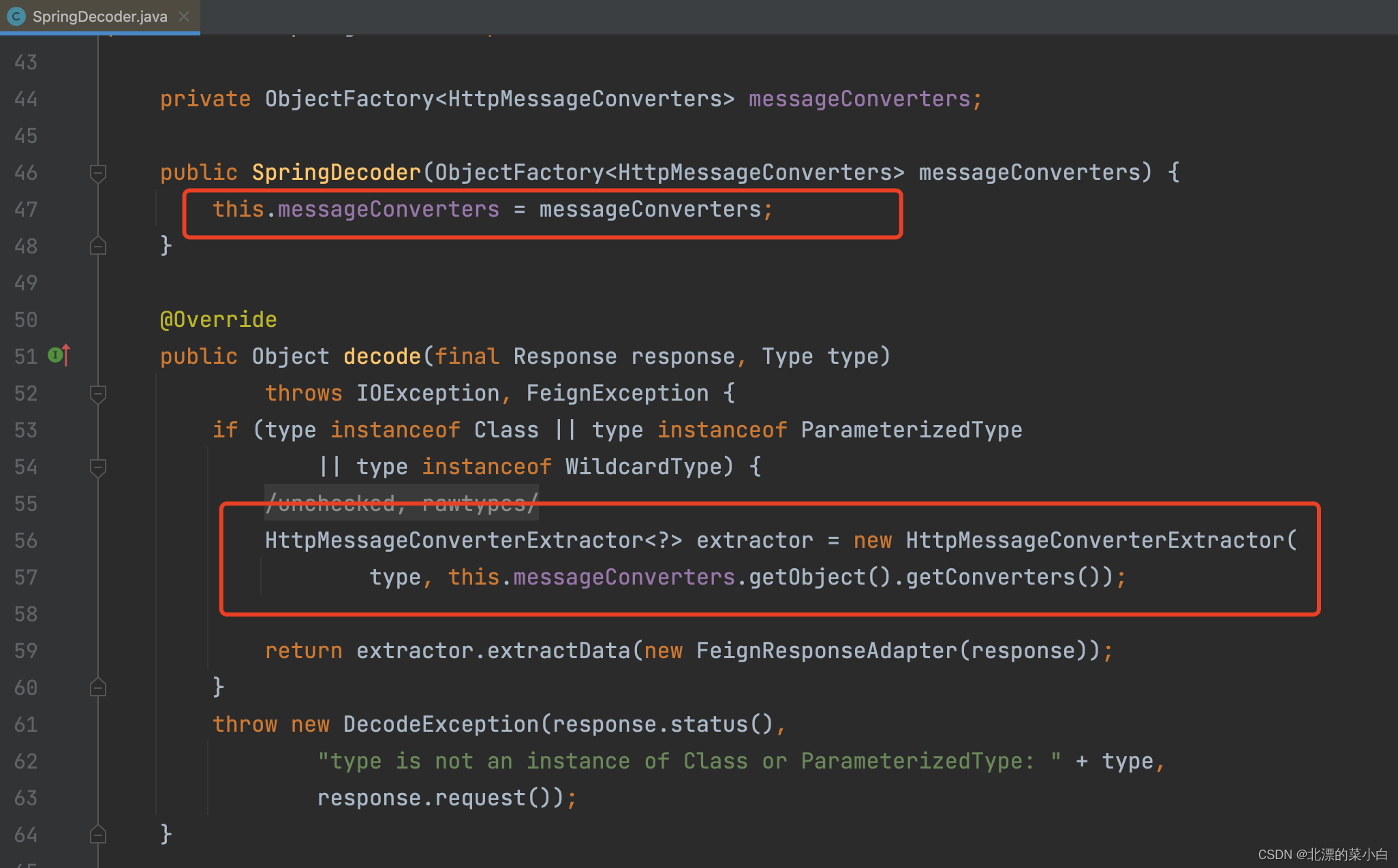
Task: Expand the folded unchecked rawtypes comment
Action: tap(401, 503)
